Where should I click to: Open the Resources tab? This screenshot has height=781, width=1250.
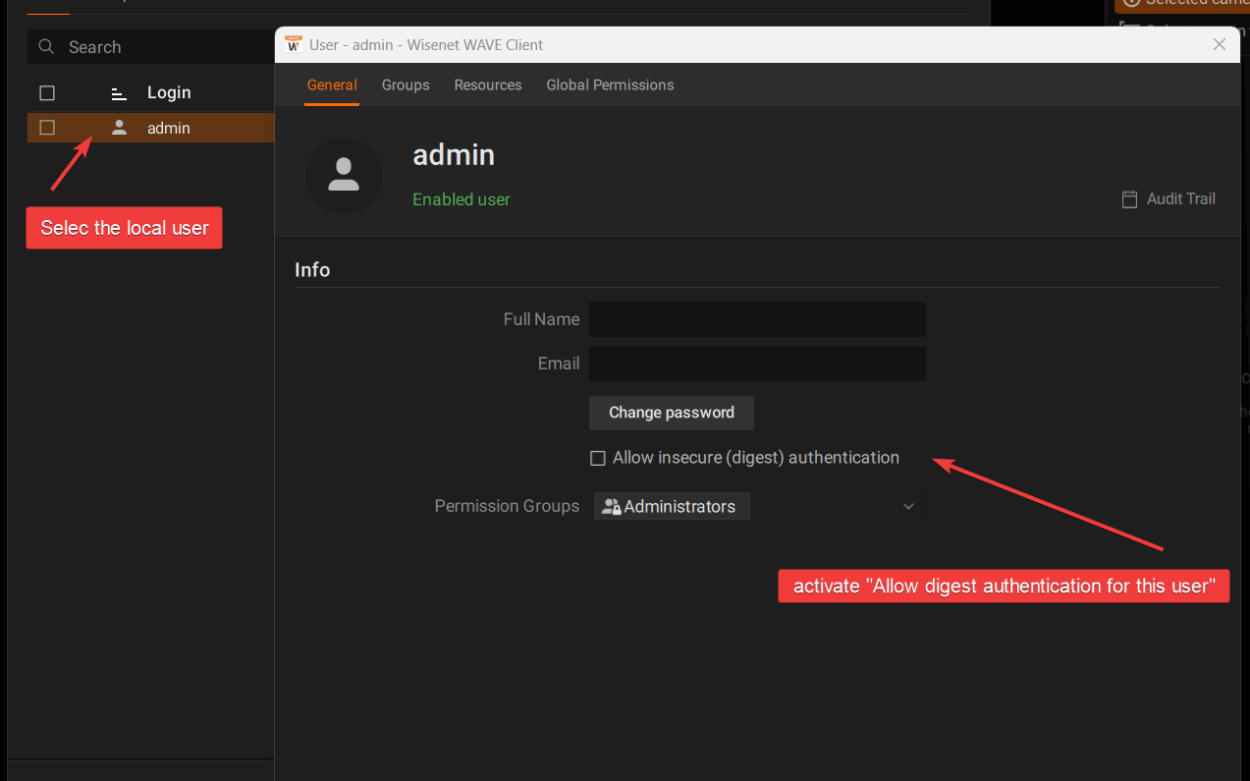(488, 85)
